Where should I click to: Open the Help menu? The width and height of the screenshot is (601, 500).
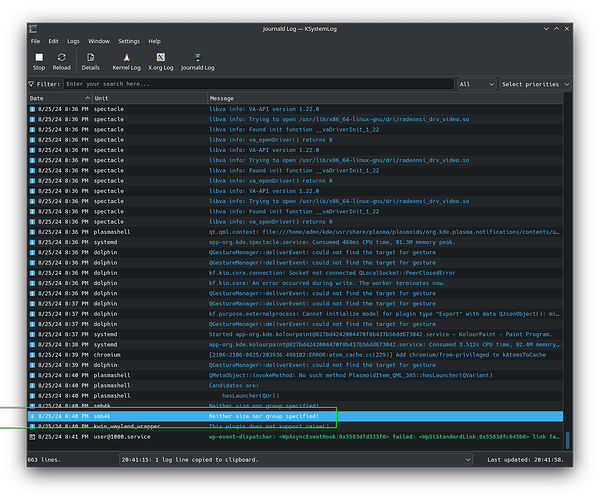tap(154, 41)
